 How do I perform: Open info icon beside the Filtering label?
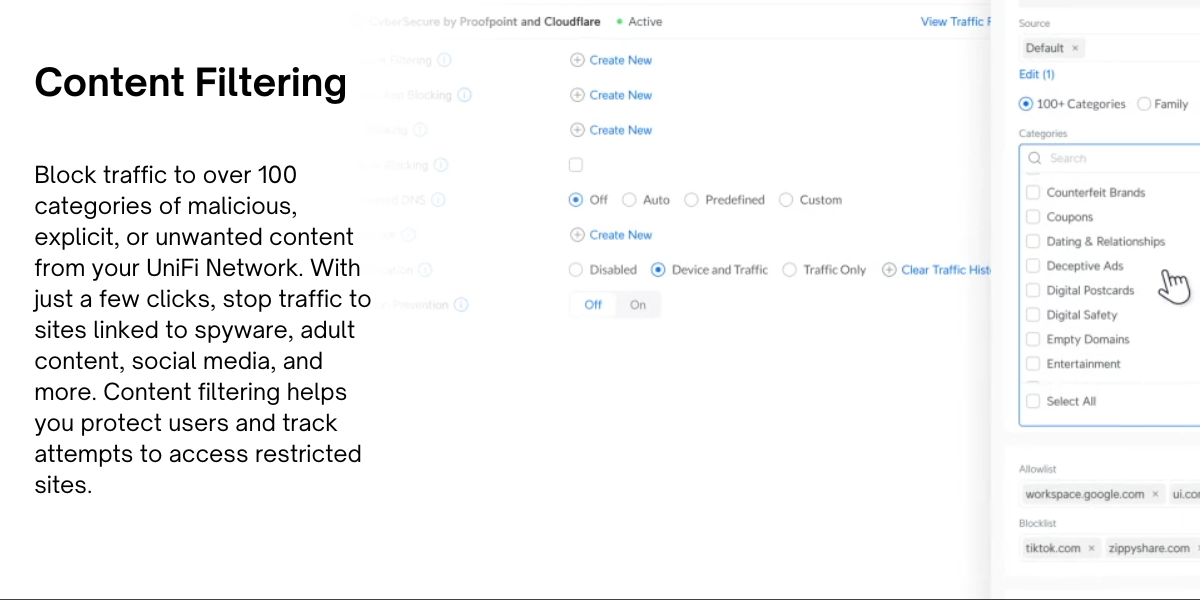tap(445, 60)
